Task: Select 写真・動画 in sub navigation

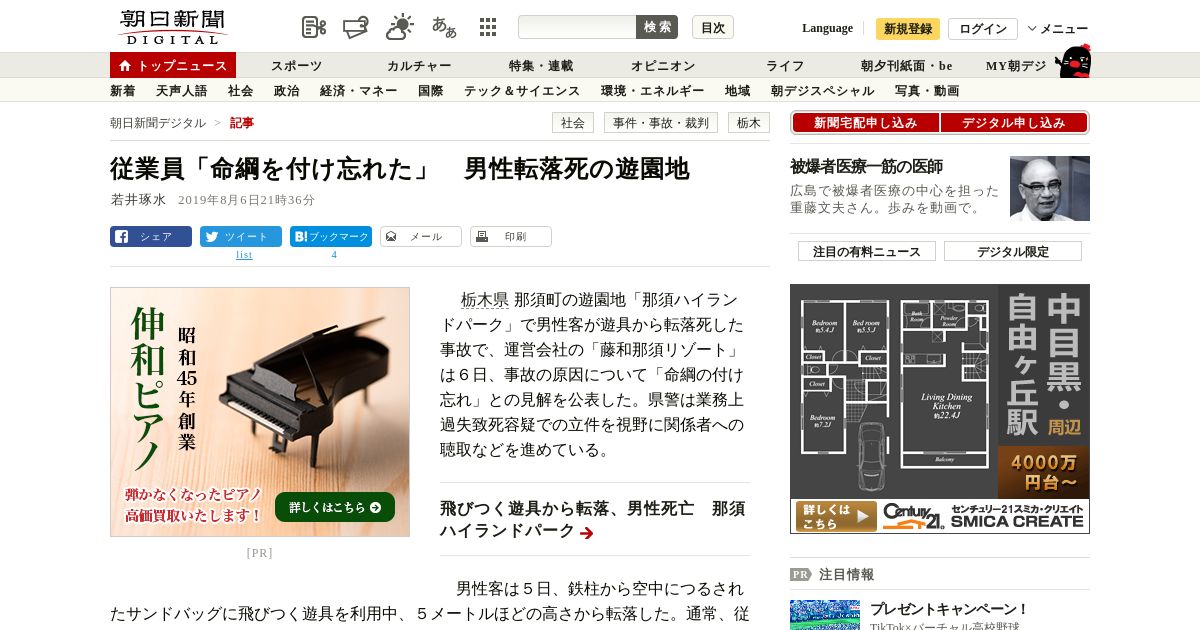Action: coord(927,91)
